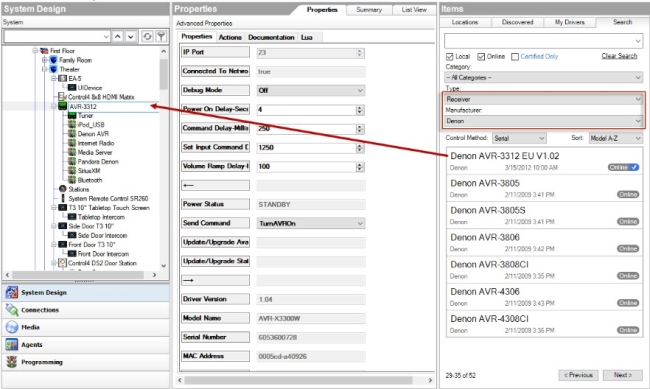Click the down arrow button beside system search

click(131, 36)
